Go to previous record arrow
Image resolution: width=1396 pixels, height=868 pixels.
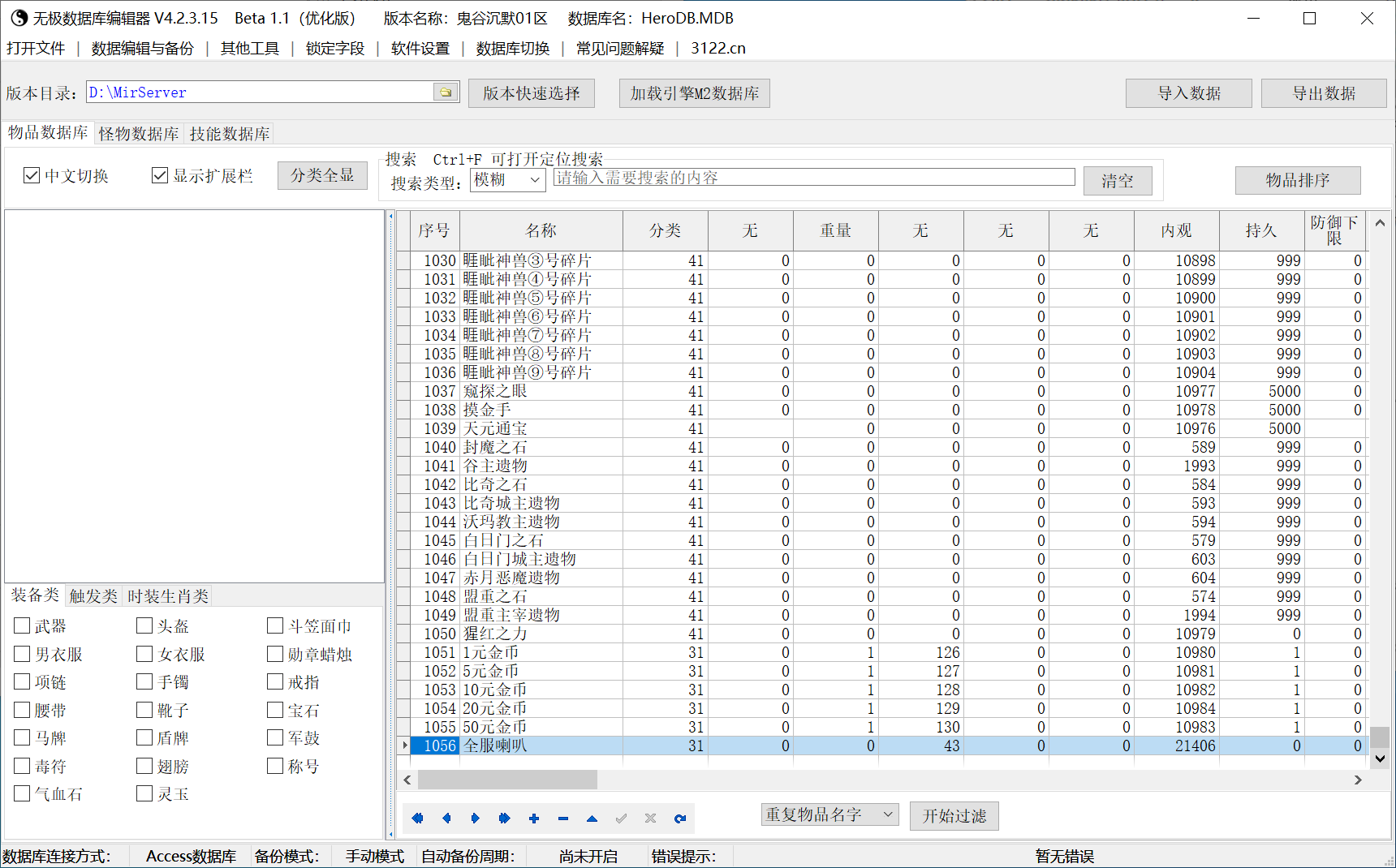click(x=446, y=818)
